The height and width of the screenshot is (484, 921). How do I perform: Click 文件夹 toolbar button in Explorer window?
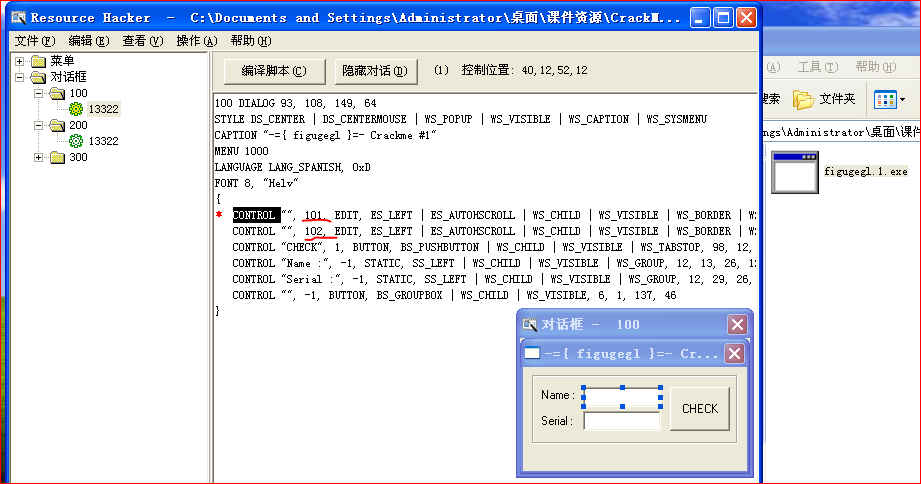tap(824, 99)
